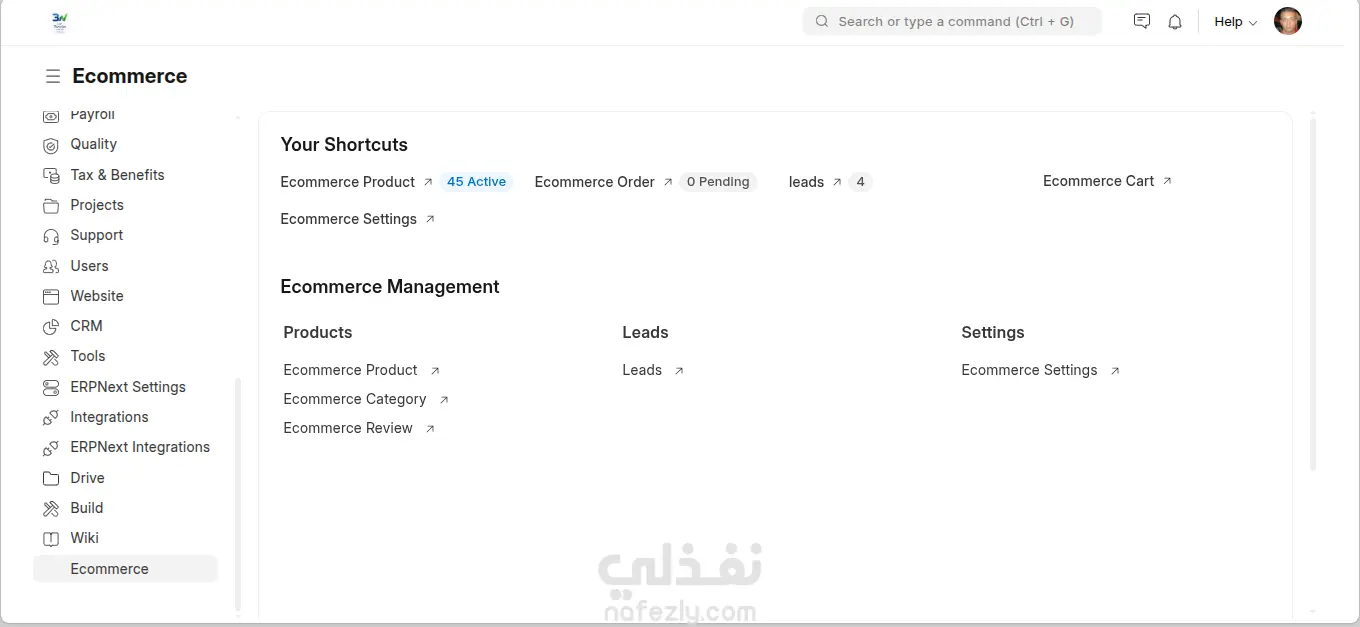Click the notifications bell icon
1360x627 pixels.
click(1175, 22)
